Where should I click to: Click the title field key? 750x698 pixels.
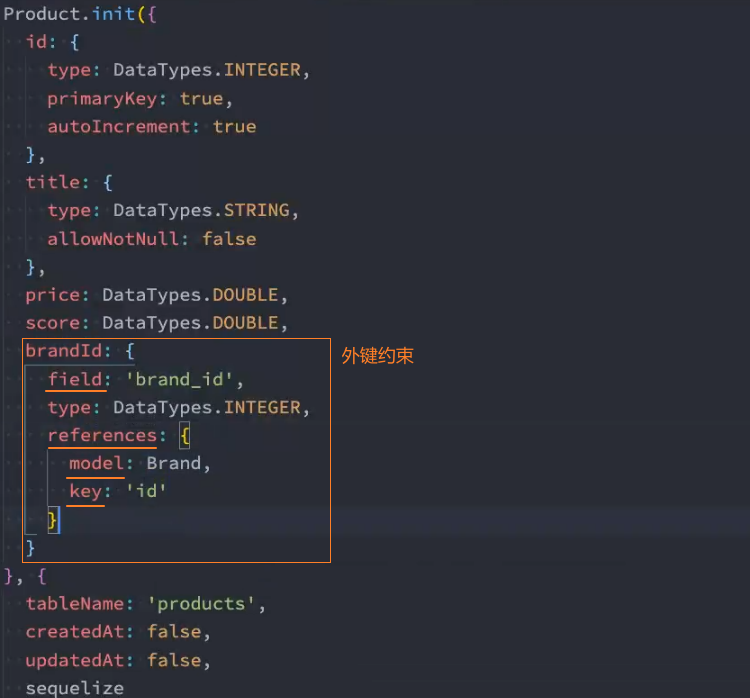click(x=53, y=183)
